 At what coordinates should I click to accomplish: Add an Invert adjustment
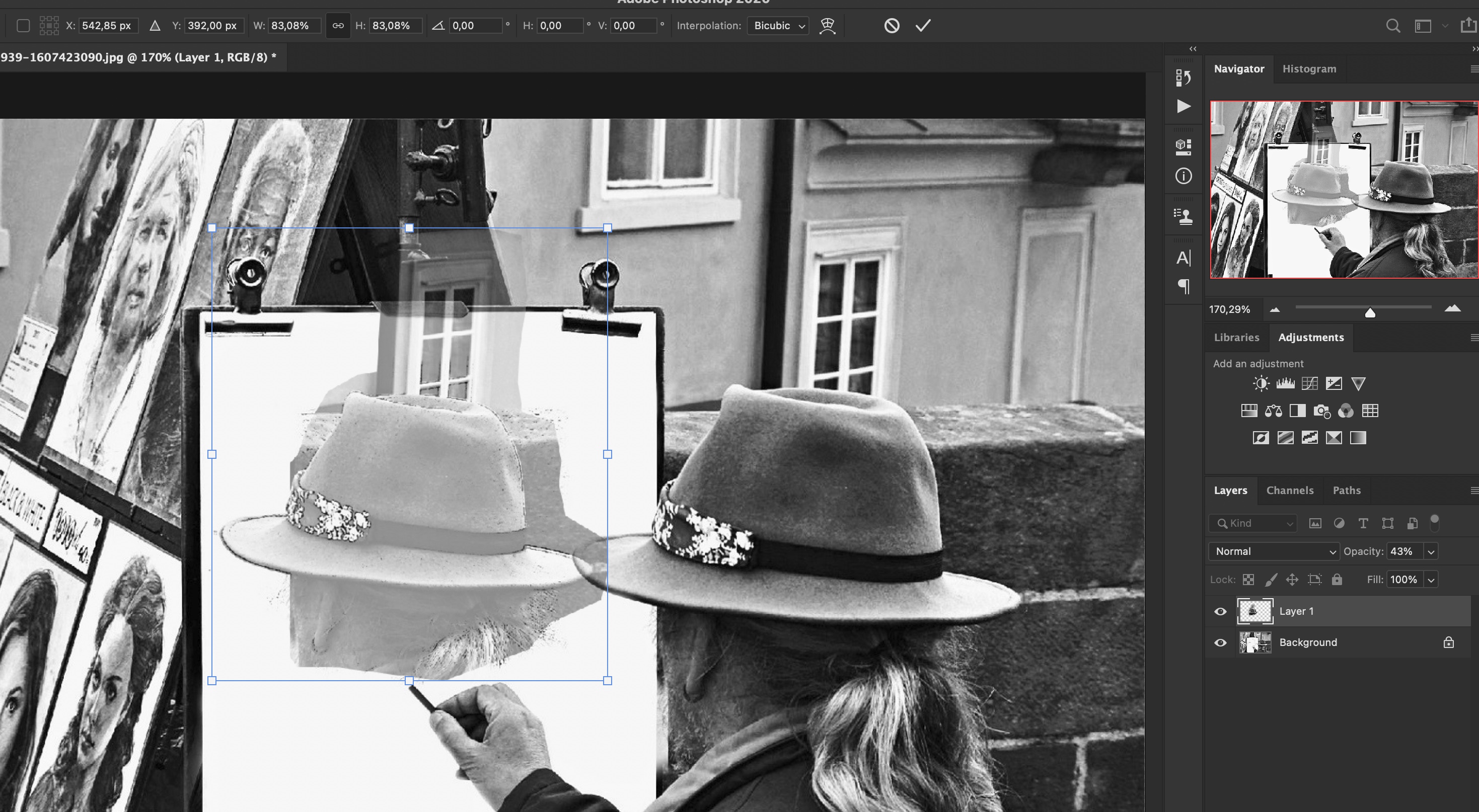(1261, 438)
